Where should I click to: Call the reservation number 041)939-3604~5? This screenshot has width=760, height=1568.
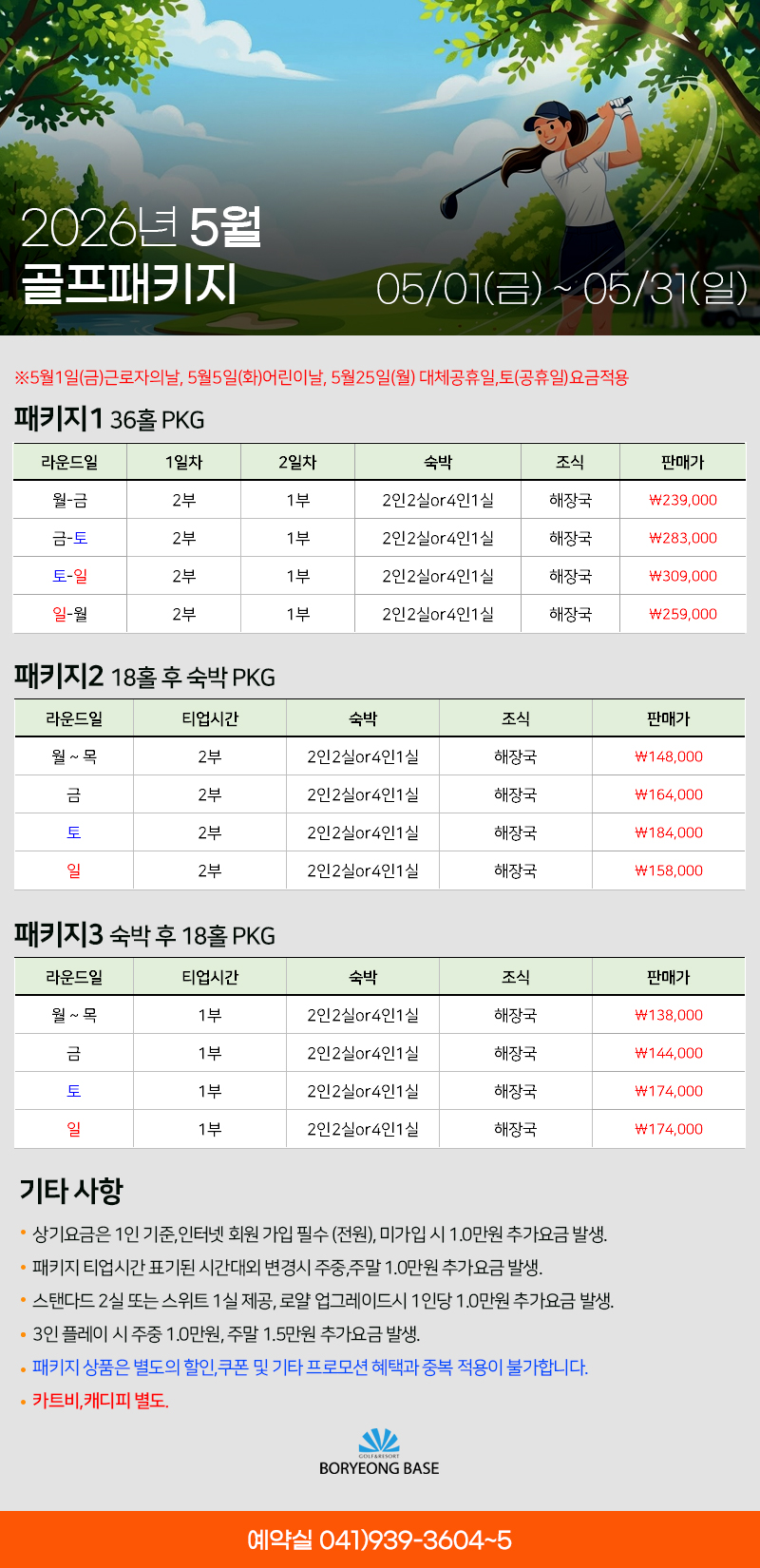click(x=379, y=1539)
